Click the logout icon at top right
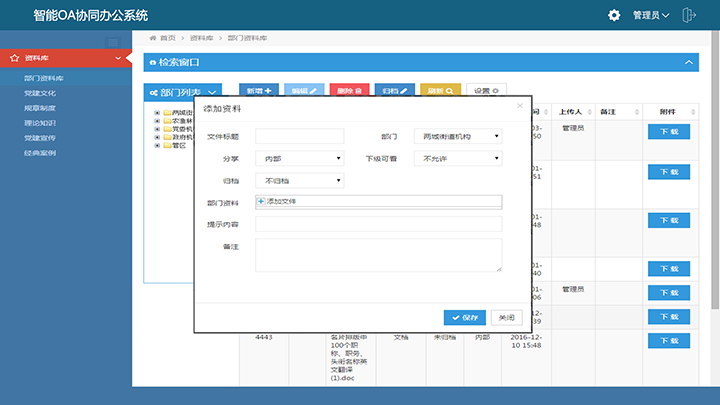This screenshot has height=405, width=720. (688, 15)
